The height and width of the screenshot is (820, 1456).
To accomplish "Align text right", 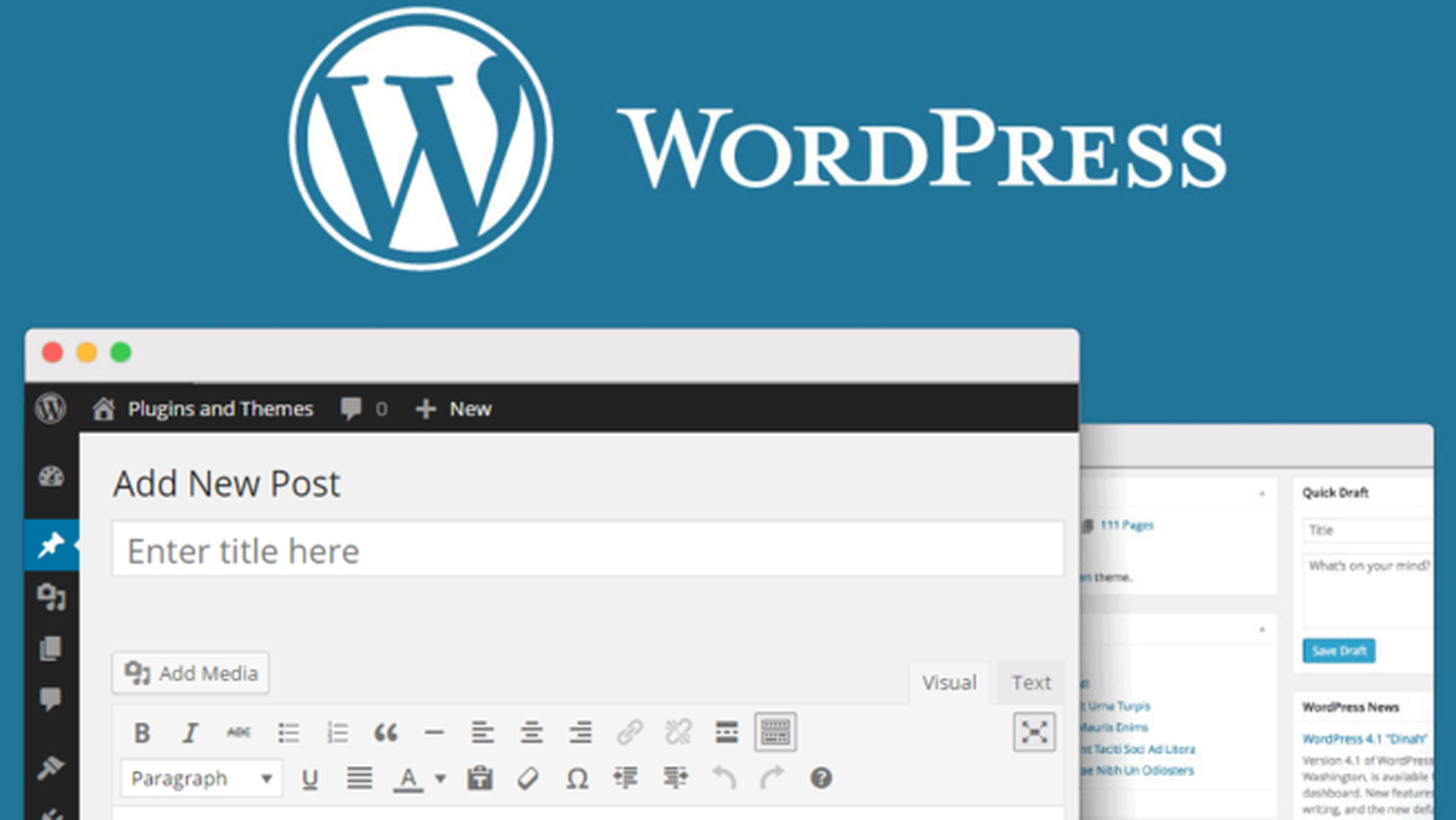I will [x=580, y=732].
